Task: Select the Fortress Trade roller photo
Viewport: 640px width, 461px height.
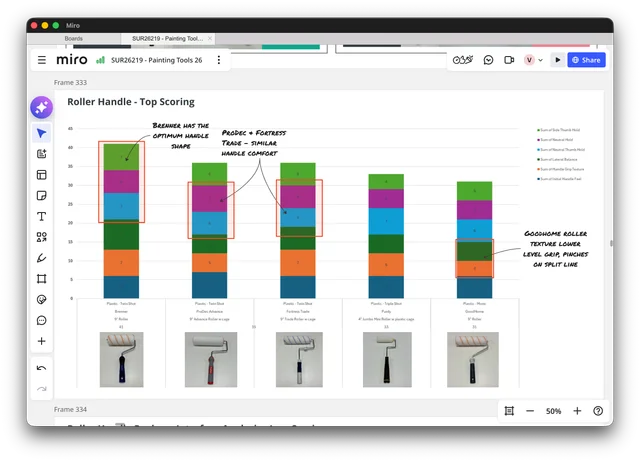Action: (299, 359)
